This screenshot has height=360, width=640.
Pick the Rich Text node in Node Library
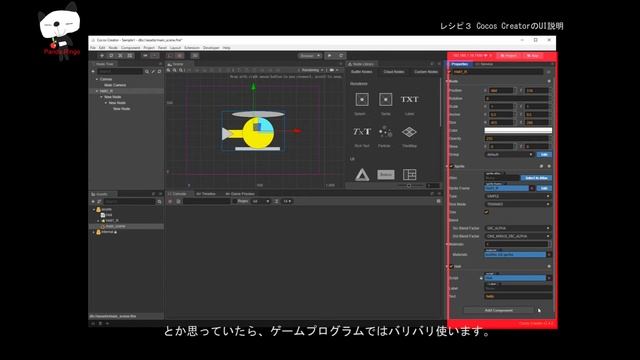tap(362, 136)
